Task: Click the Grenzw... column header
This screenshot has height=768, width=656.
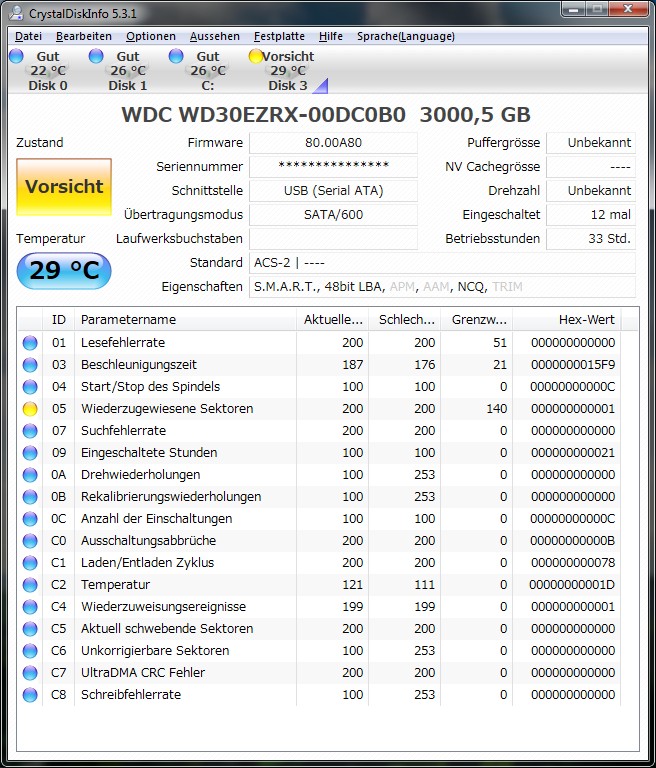Action: click(x=476, y=320)
